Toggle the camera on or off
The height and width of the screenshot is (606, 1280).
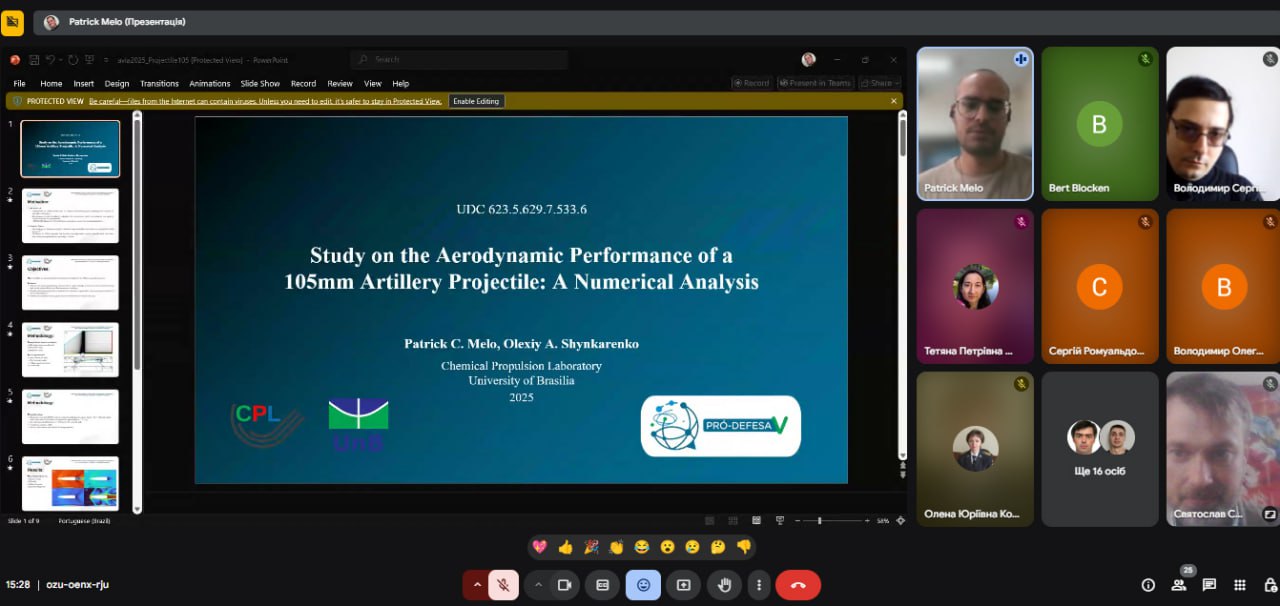pyautogui.click(x=564, y=585)
